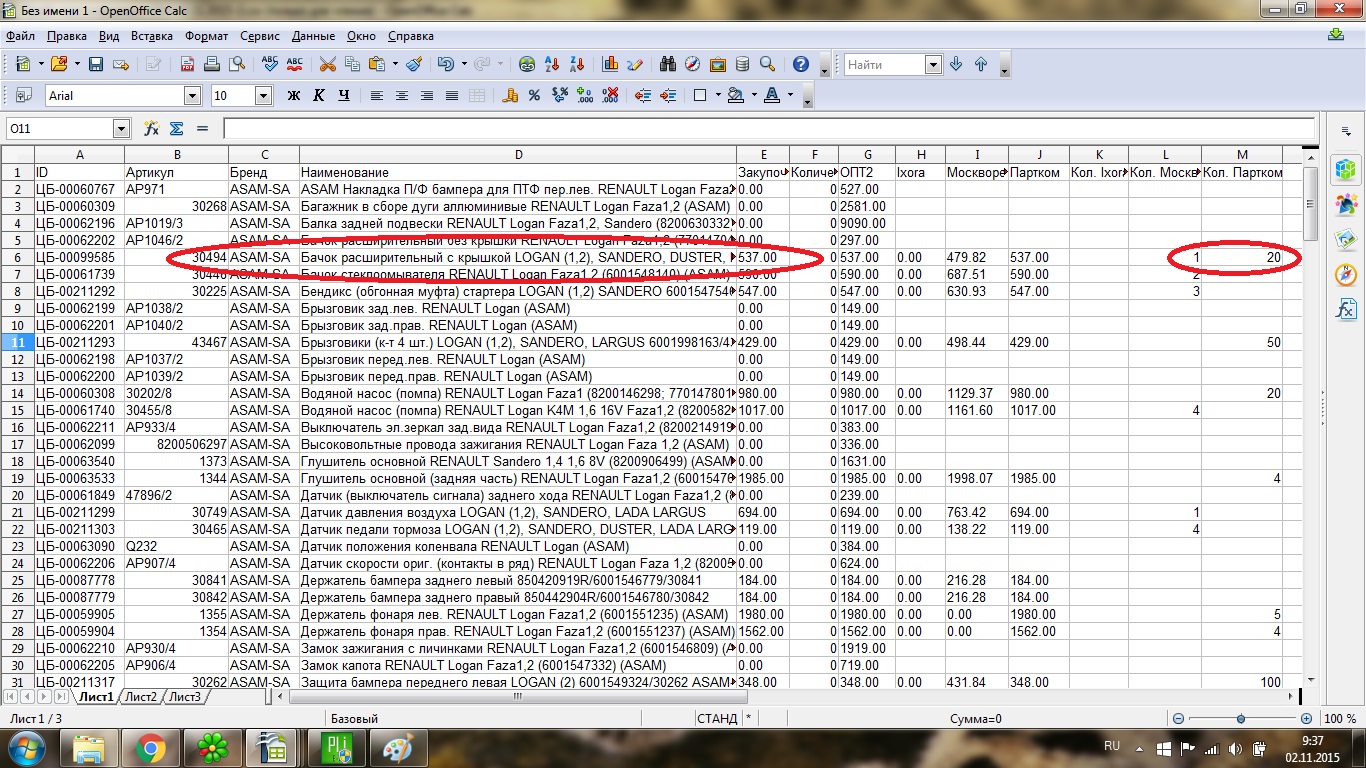Toggle italic formatting (К)
The image size is (1366, 768).
tap(319, 96)
